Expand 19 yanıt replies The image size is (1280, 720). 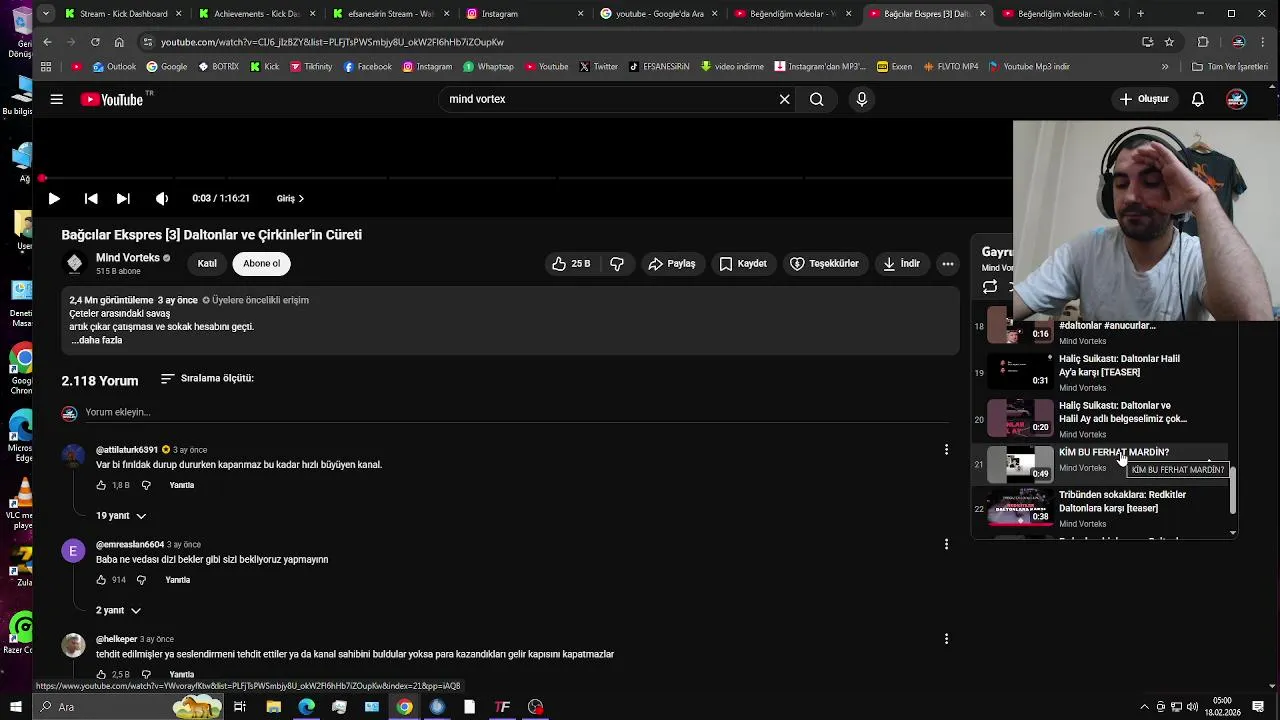[121, 516]
